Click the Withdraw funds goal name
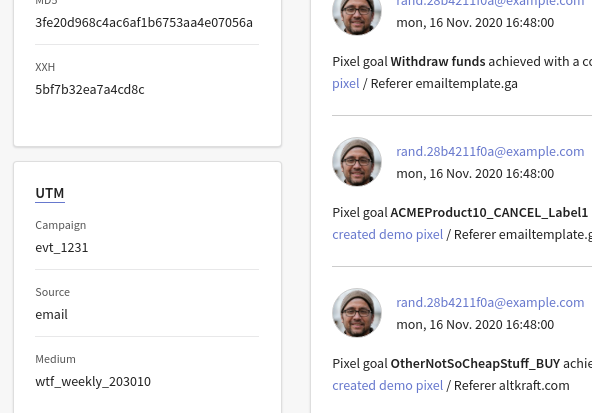 point(438,61)
